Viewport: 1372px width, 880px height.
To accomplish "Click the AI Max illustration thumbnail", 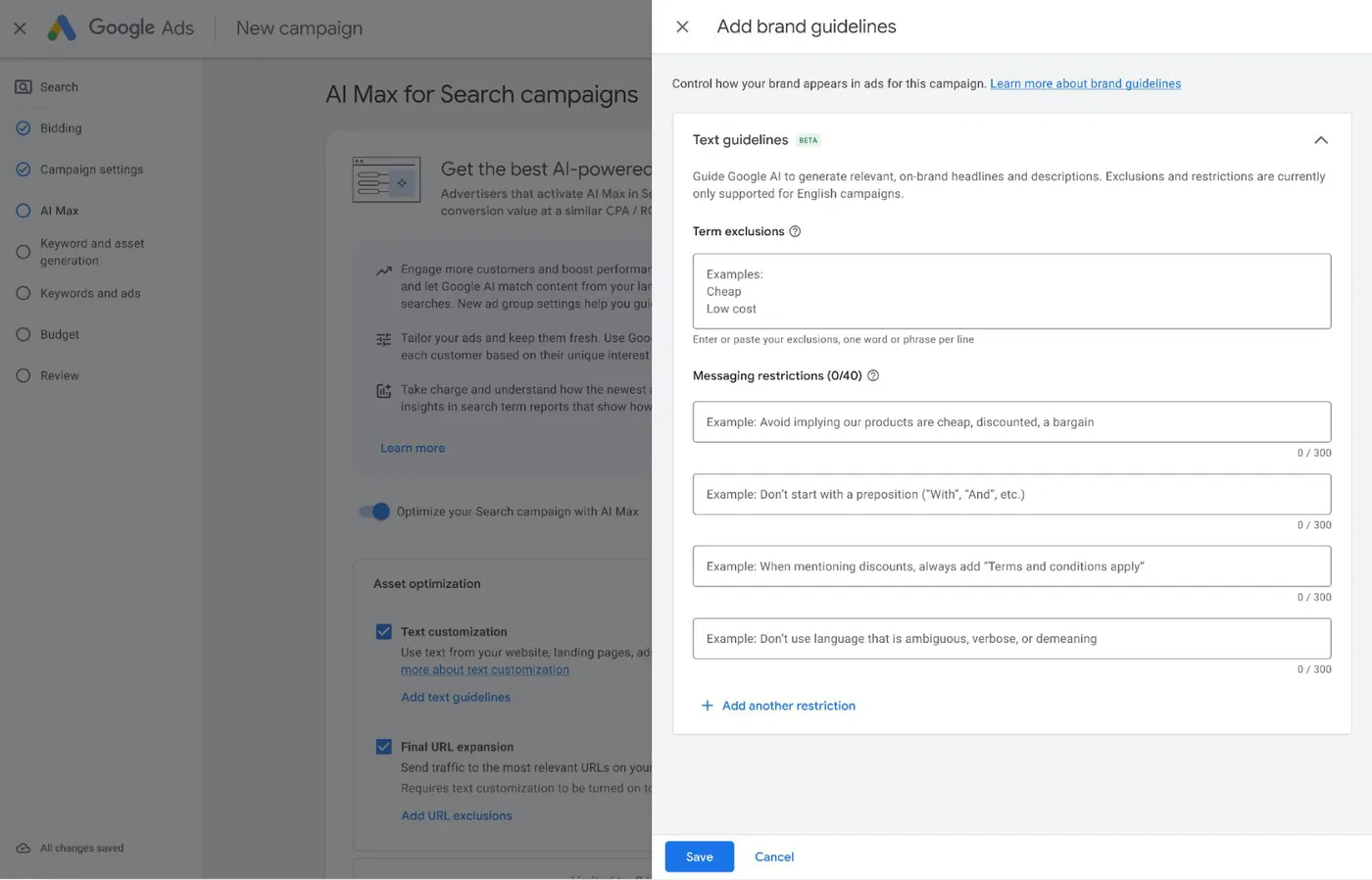I will pos(386,180).
